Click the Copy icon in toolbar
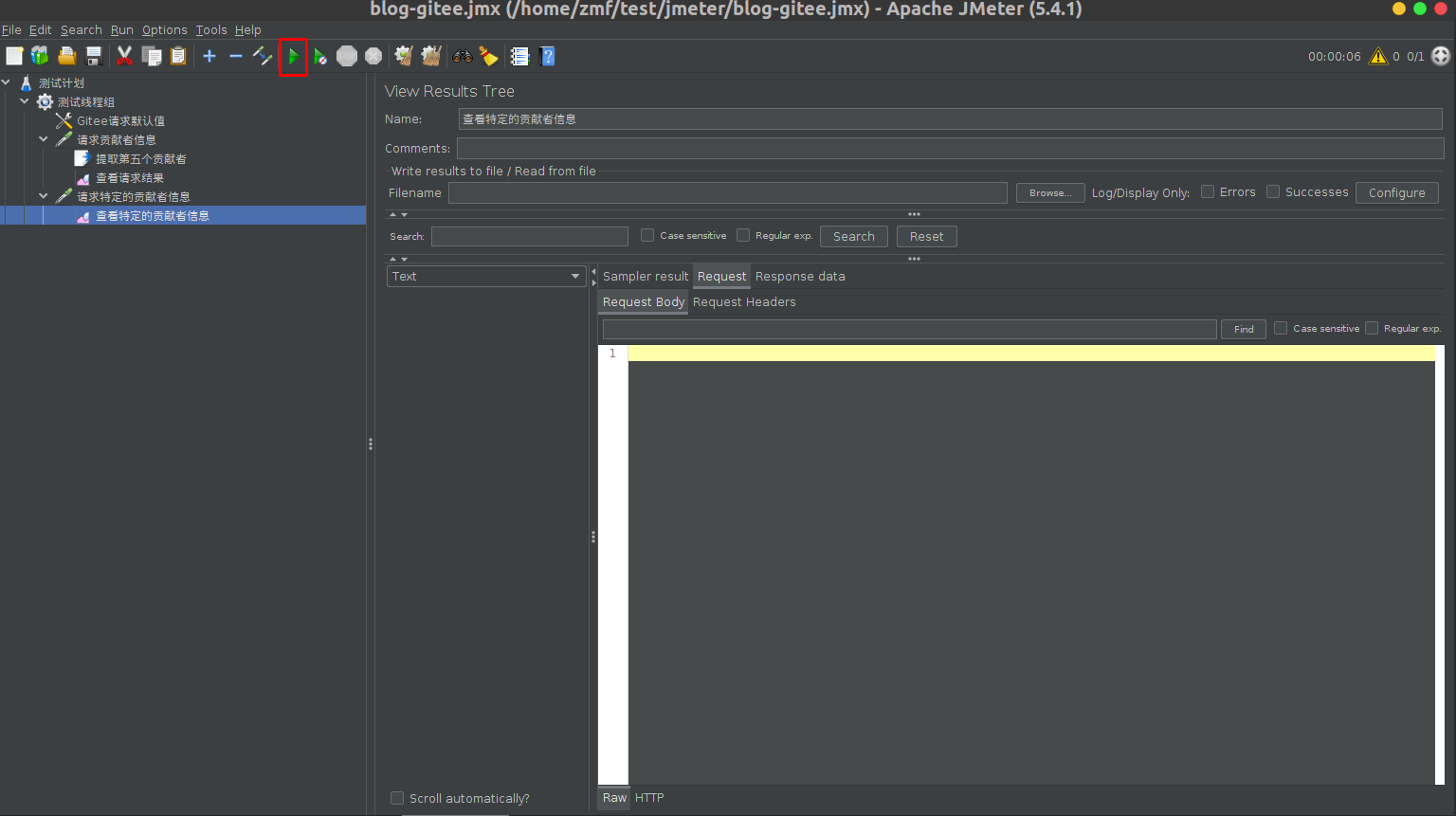Viewport: 1456px width, 816px height. (152, 56)
